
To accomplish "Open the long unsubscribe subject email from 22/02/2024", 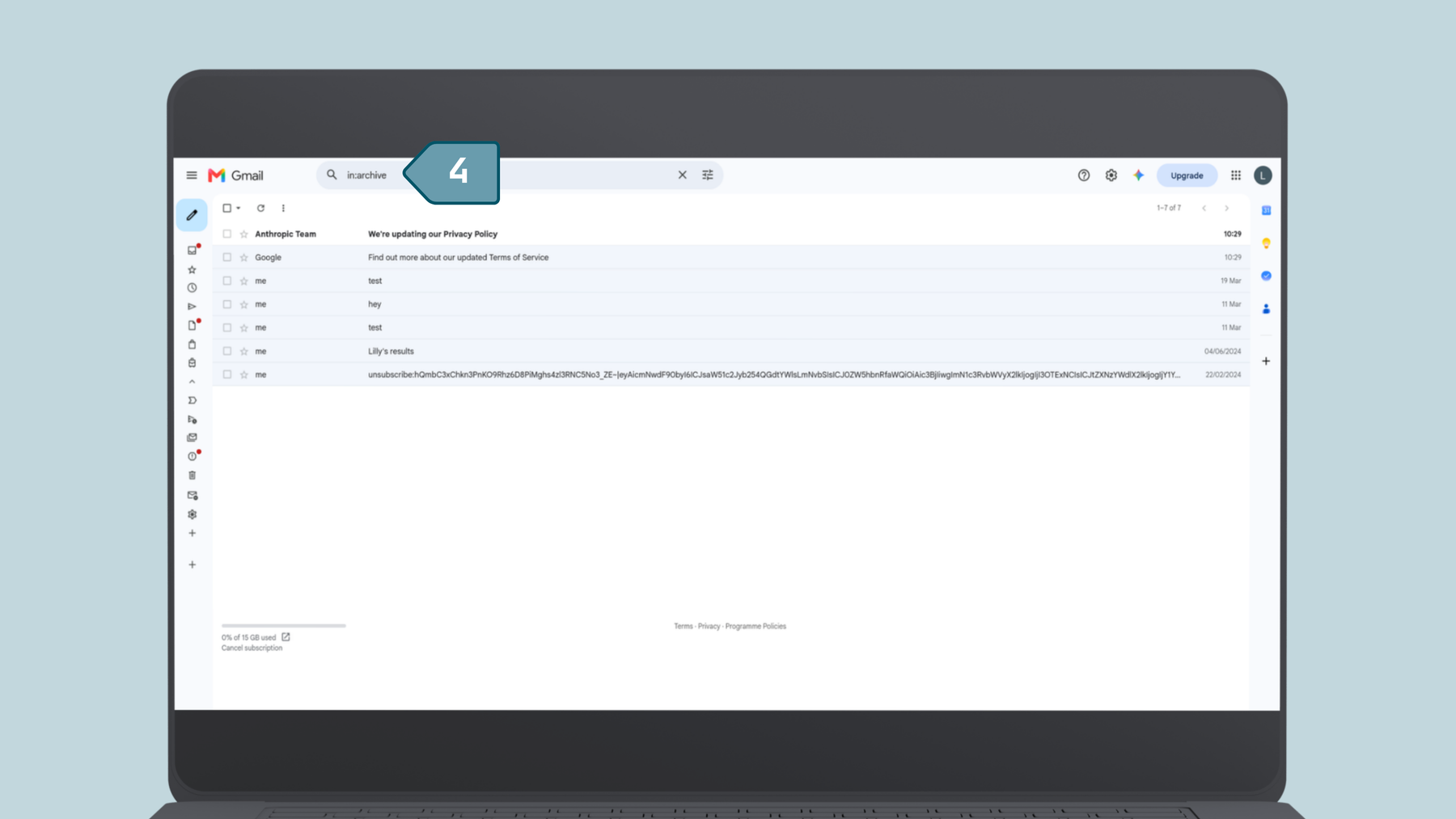I will [774, 374].
